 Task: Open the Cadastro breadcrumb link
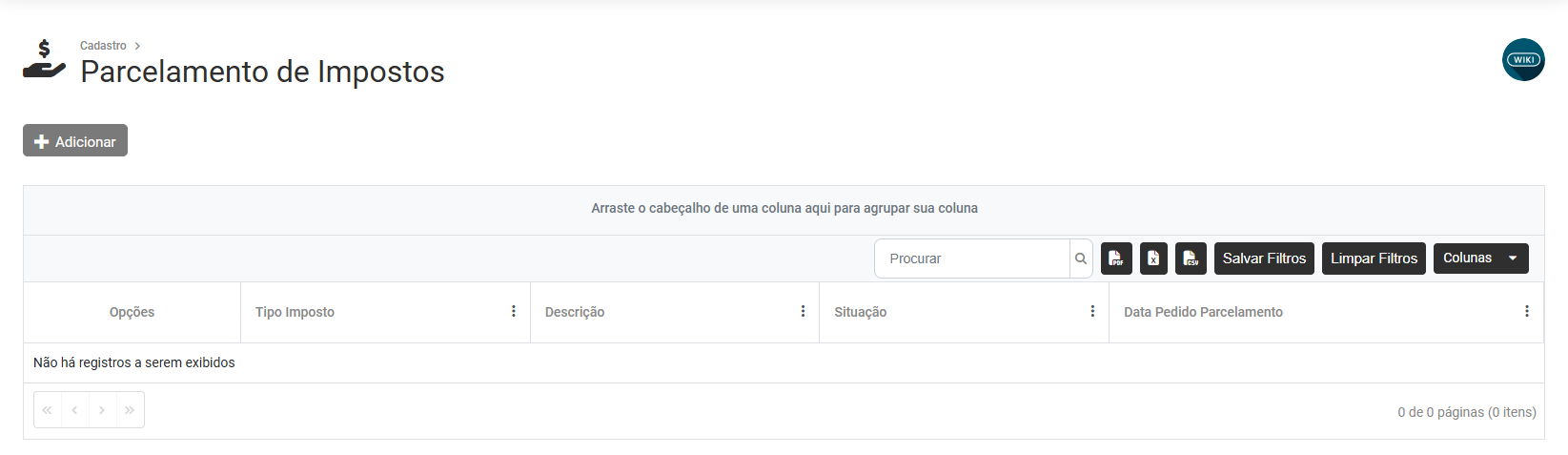coord(103,46)
